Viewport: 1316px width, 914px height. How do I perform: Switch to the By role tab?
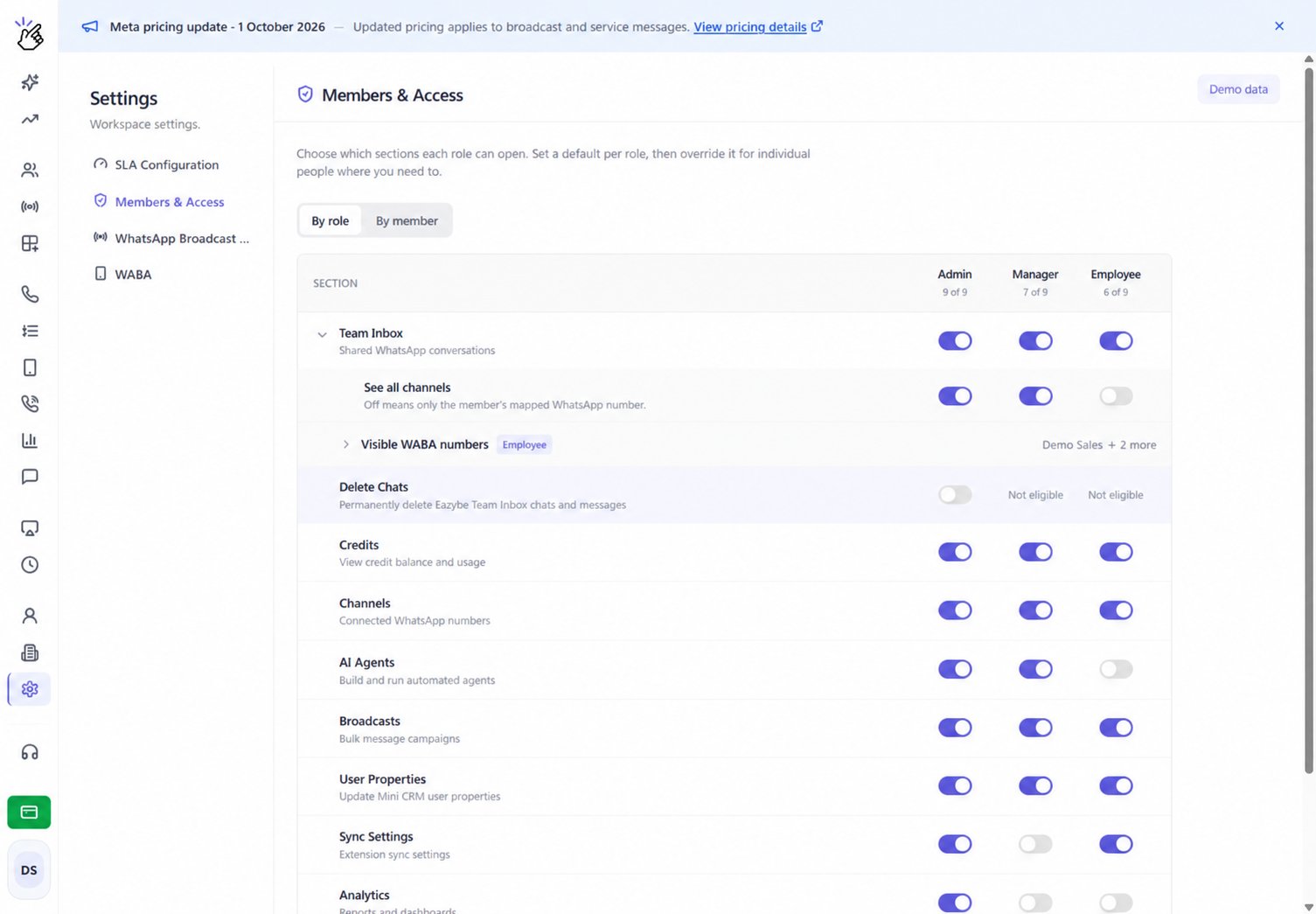(x=331, y=221)
